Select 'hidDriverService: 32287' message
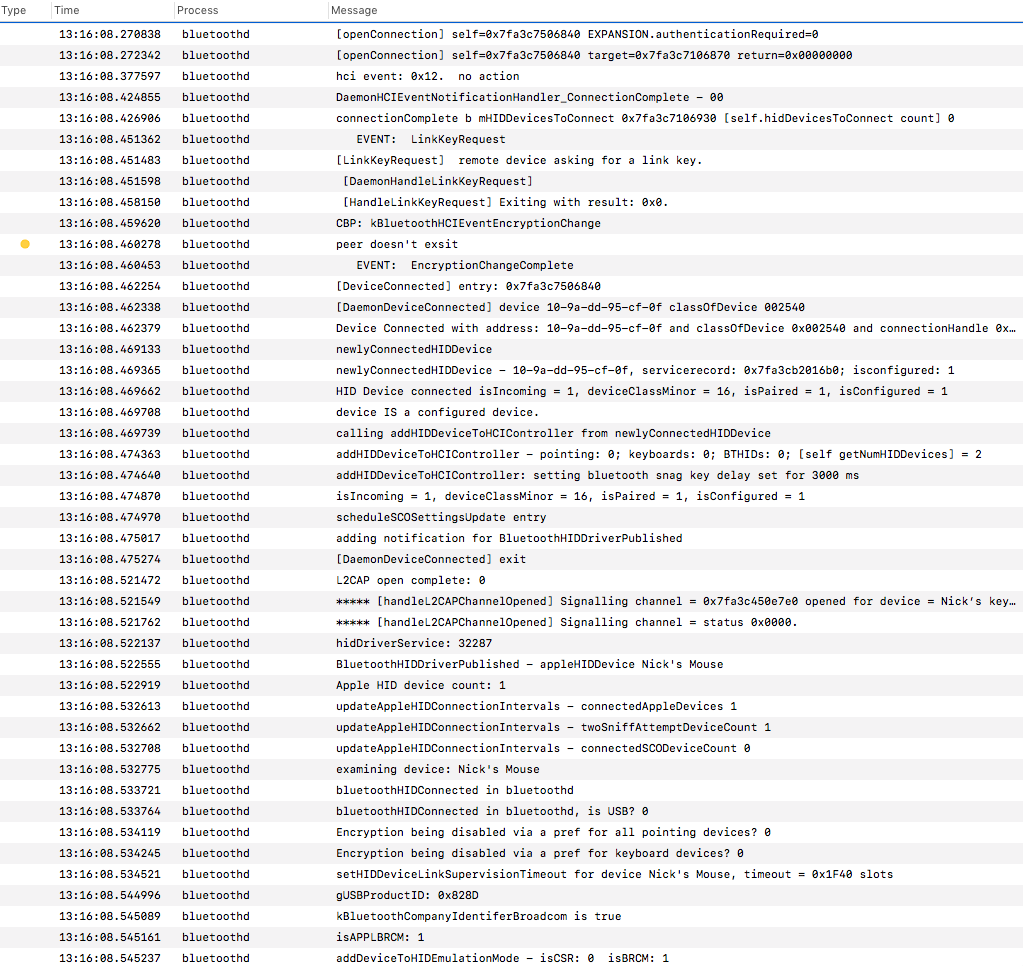This screenshot has height=966, width=1023. click(x=414, y=643)
